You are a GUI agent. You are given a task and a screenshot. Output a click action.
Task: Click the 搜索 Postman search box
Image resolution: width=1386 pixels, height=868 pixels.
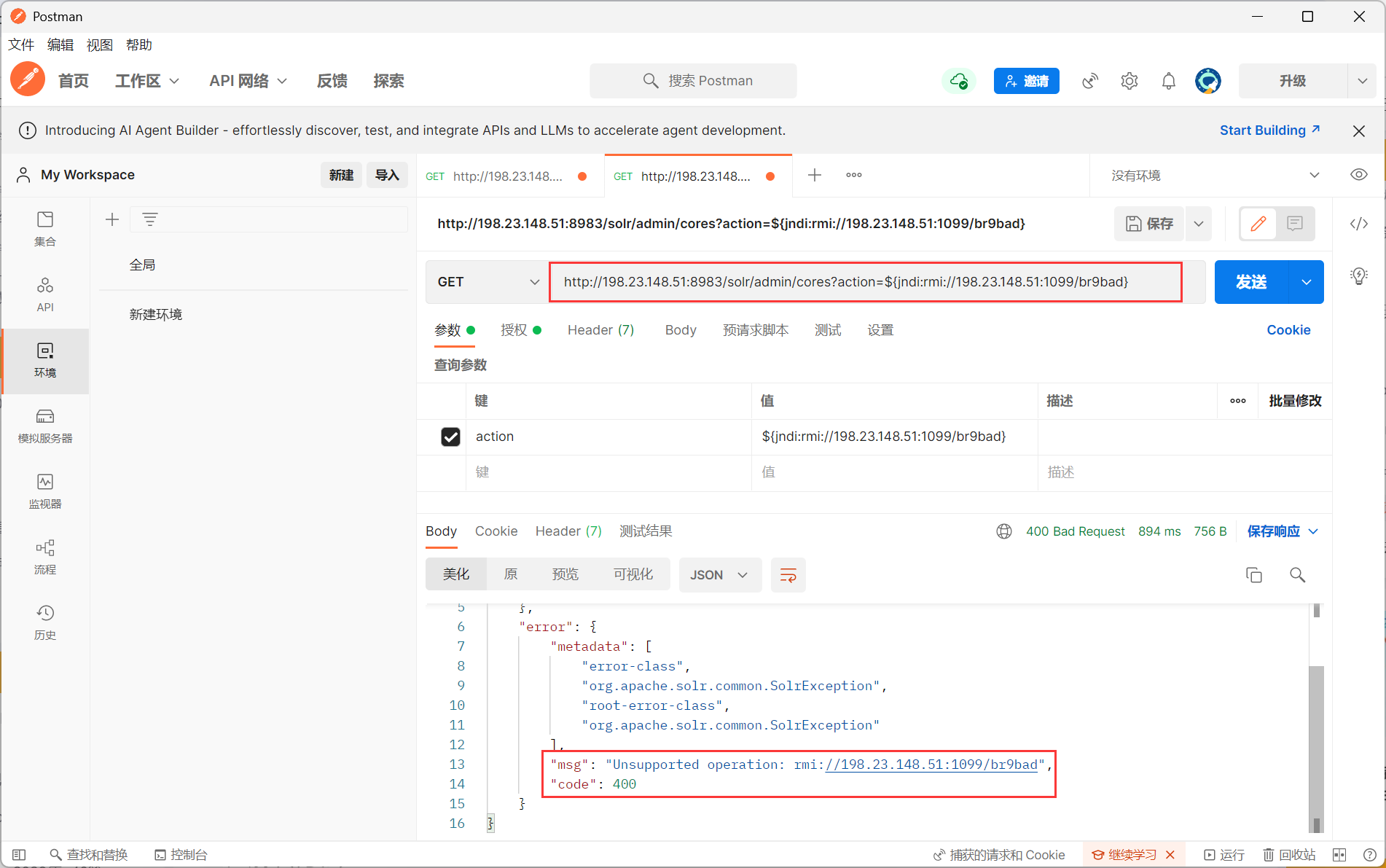point(693,81)
